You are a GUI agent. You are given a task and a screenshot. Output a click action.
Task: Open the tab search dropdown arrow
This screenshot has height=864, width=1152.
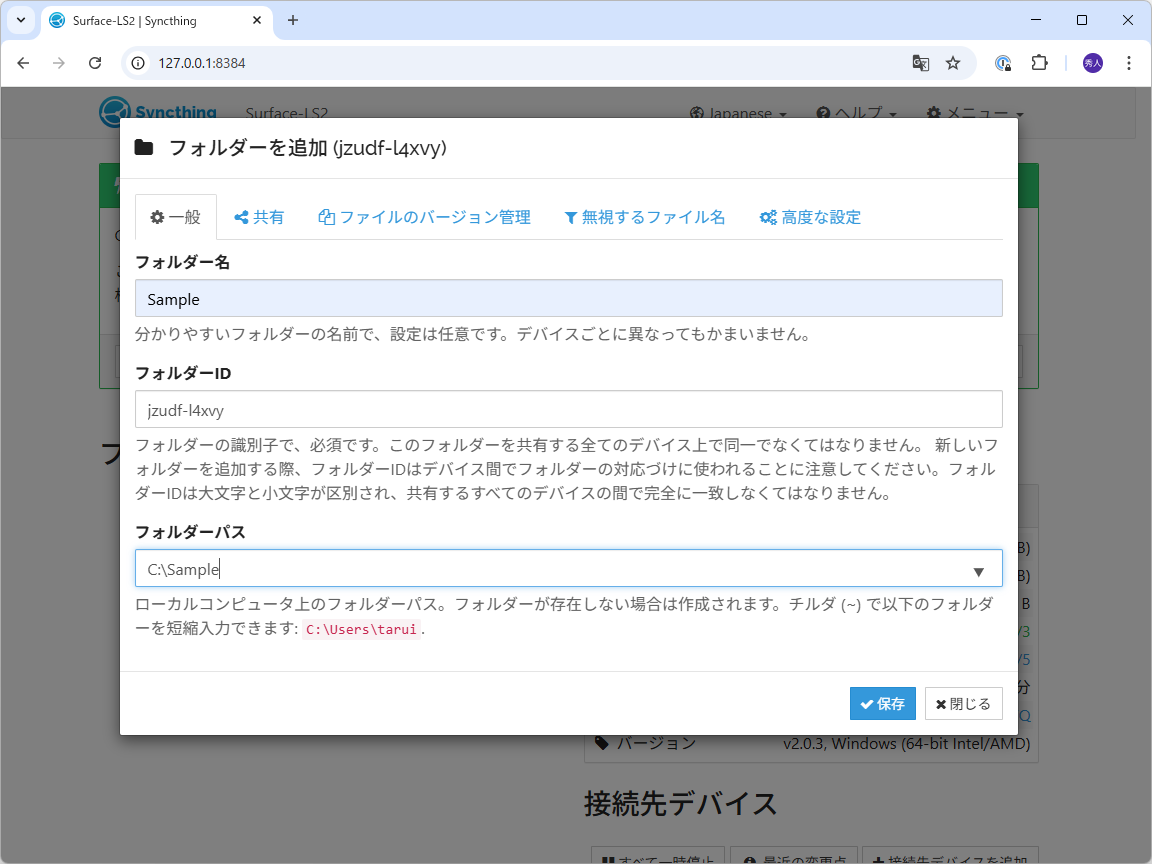[21, 21]
